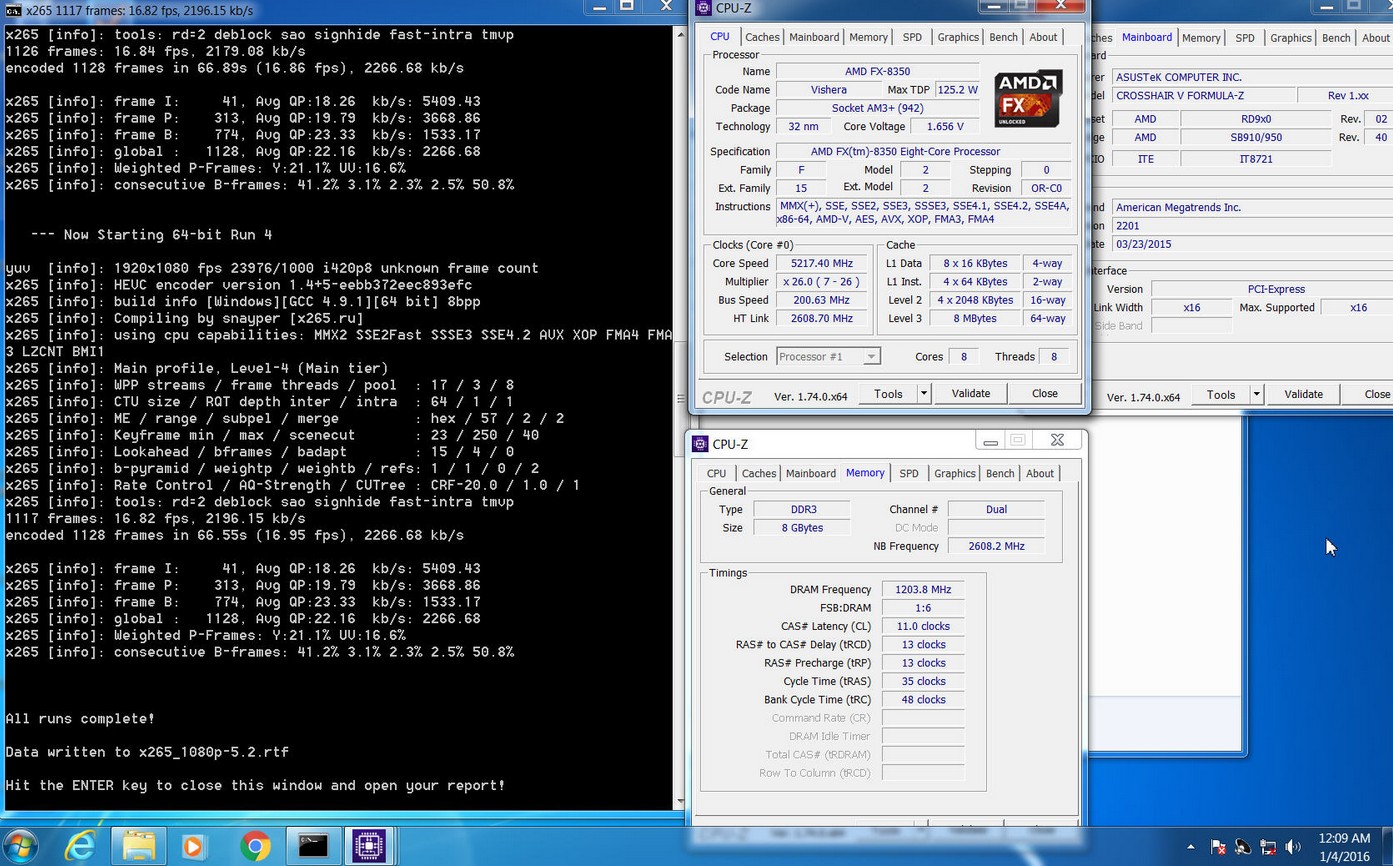This screenshot has height=866, width=1393.
Task: Click the Action Center flag tray icon
Action: click(1218, 847)
